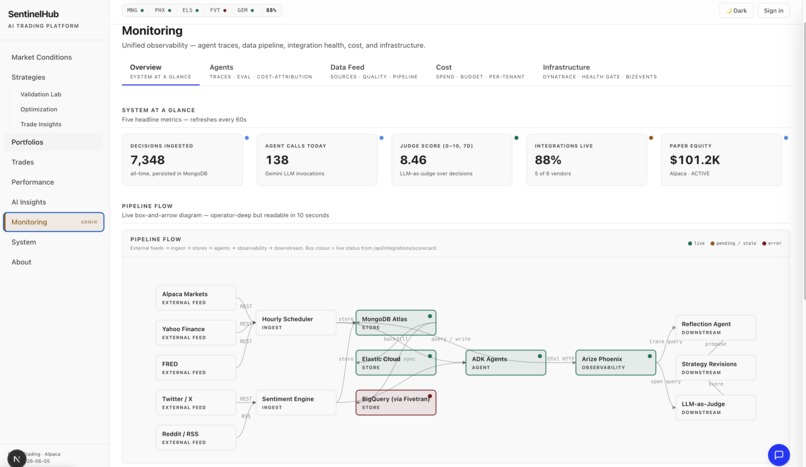The image size is (806, 467).
Task: Click amber dot beside Integrations Live card
Action: pos(651,138)
